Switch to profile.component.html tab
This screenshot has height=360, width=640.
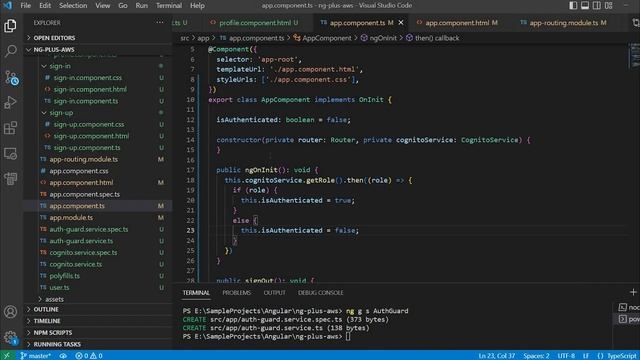pos(254,23)
